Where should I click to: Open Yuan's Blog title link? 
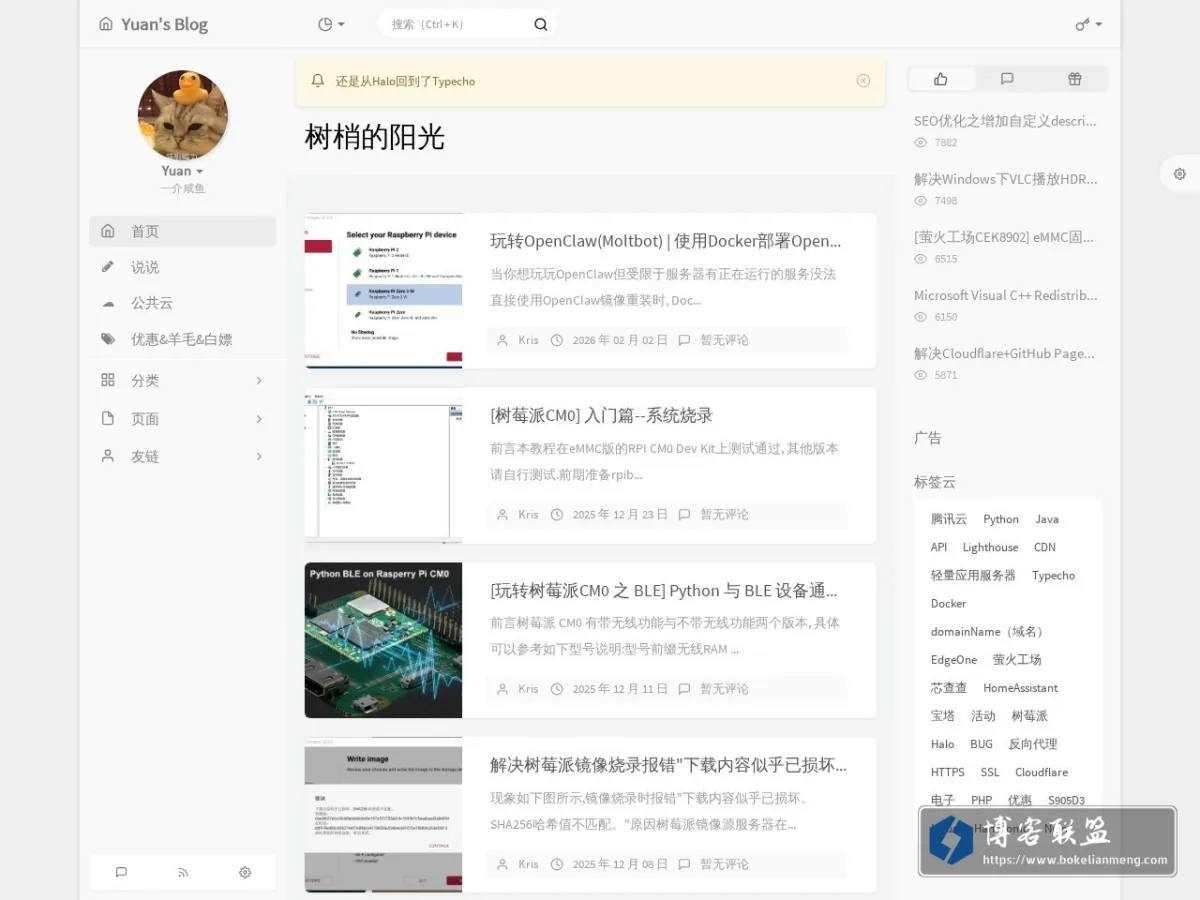point(164,24)
